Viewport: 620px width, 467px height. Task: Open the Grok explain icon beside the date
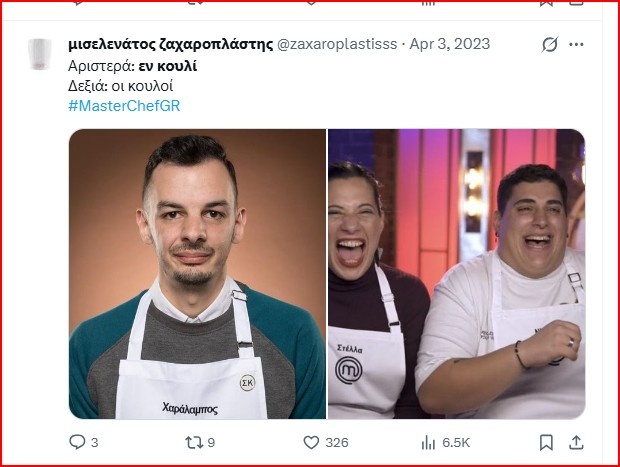pos(550,44)
